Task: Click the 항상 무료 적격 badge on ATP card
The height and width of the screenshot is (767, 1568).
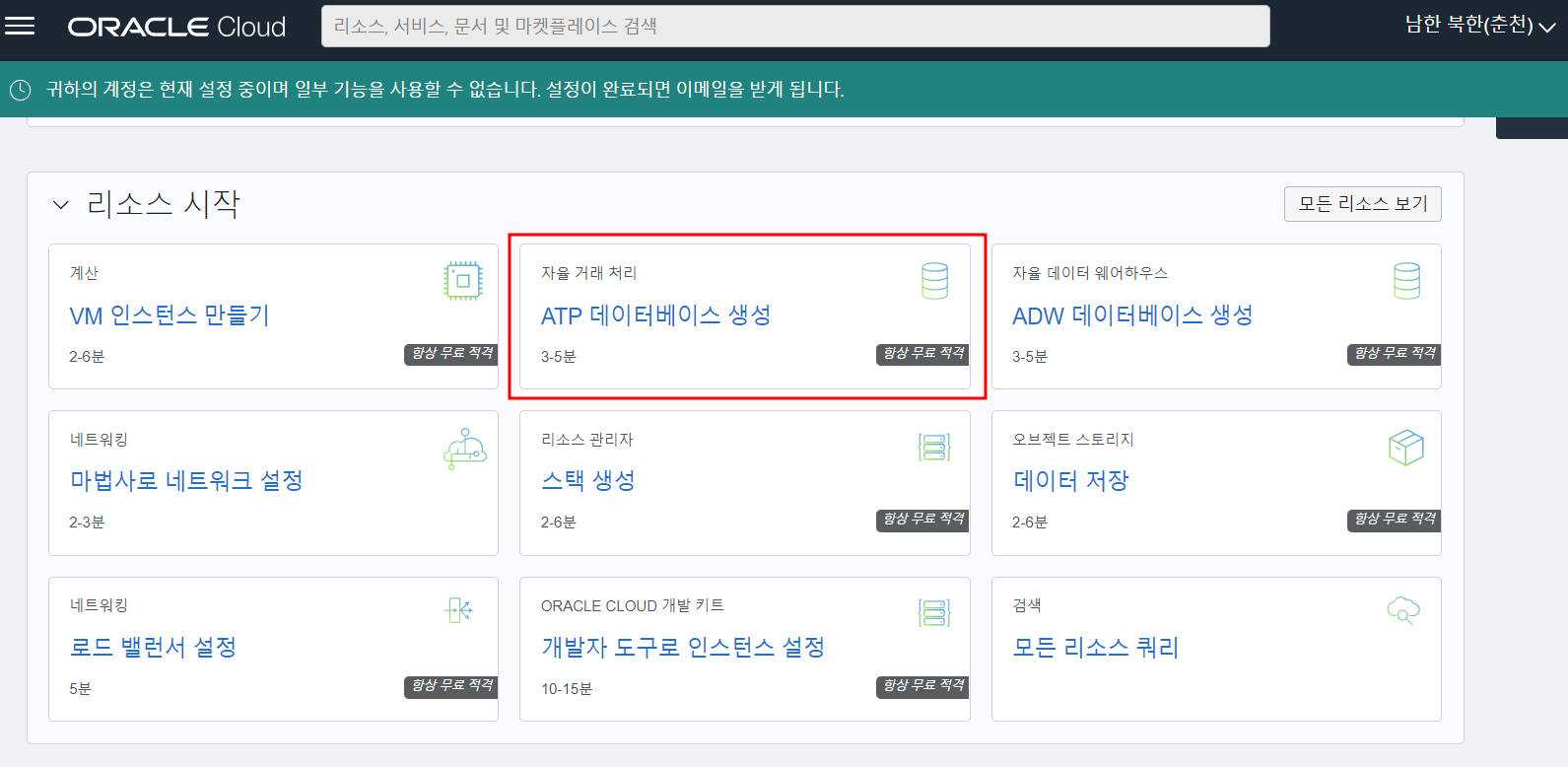Action: pyautogui.click(x=923, y=355)
